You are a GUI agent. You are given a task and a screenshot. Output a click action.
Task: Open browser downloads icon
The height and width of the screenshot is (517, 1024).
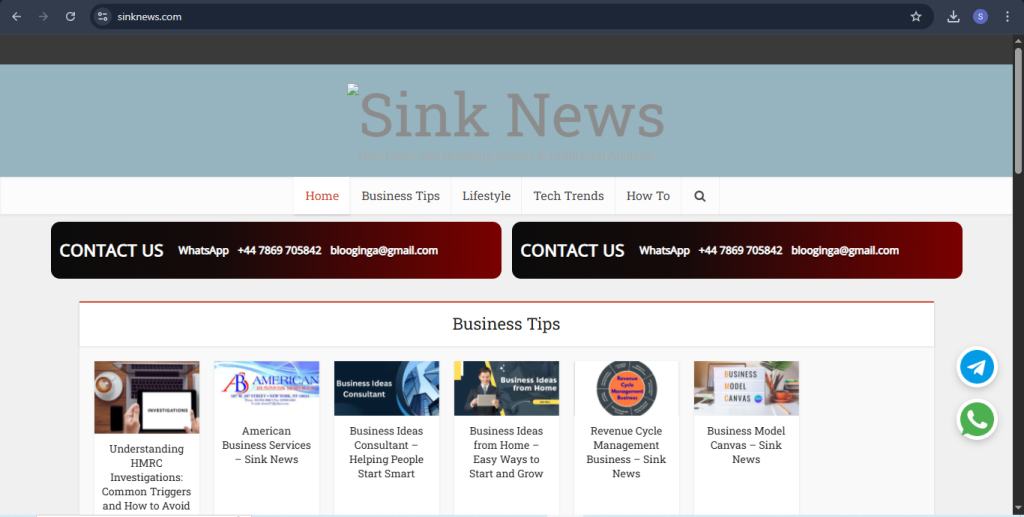(x=953, y=16)
